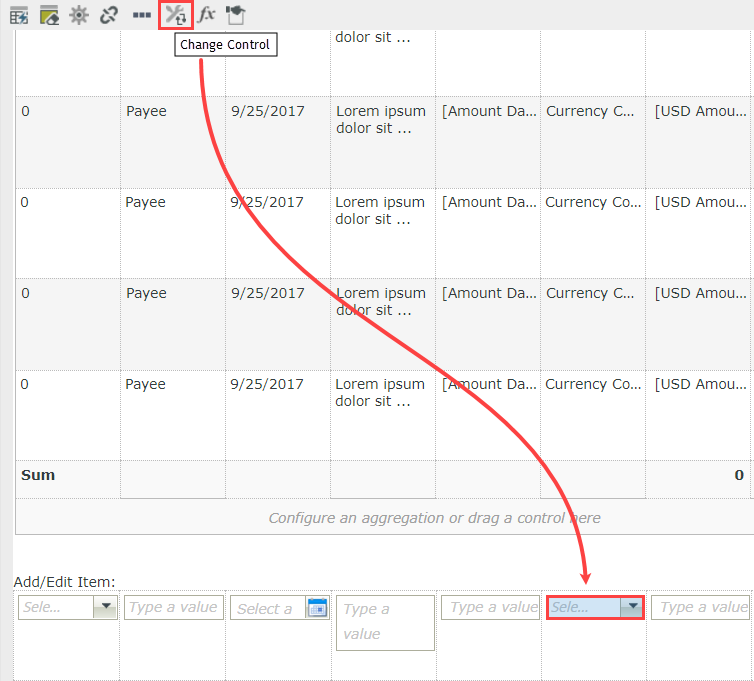Click the table with lightning bolt icon
Viewport: 754px width, 681px height.
click(x=19, y=15)
